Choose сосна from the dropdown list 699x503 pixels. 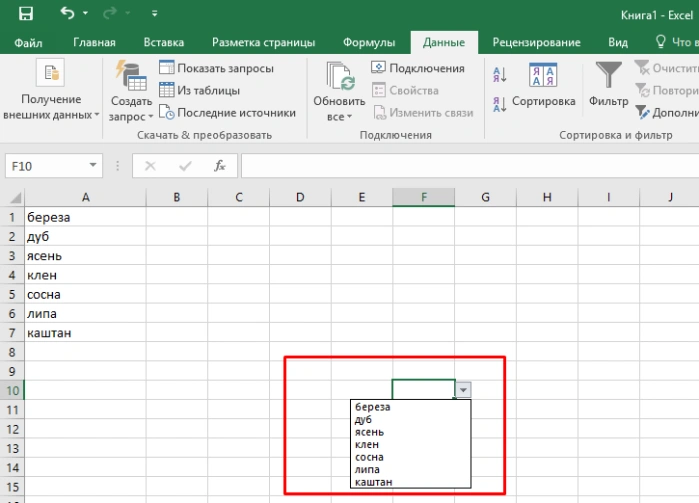pyautogui.click(x=411, y=457)
